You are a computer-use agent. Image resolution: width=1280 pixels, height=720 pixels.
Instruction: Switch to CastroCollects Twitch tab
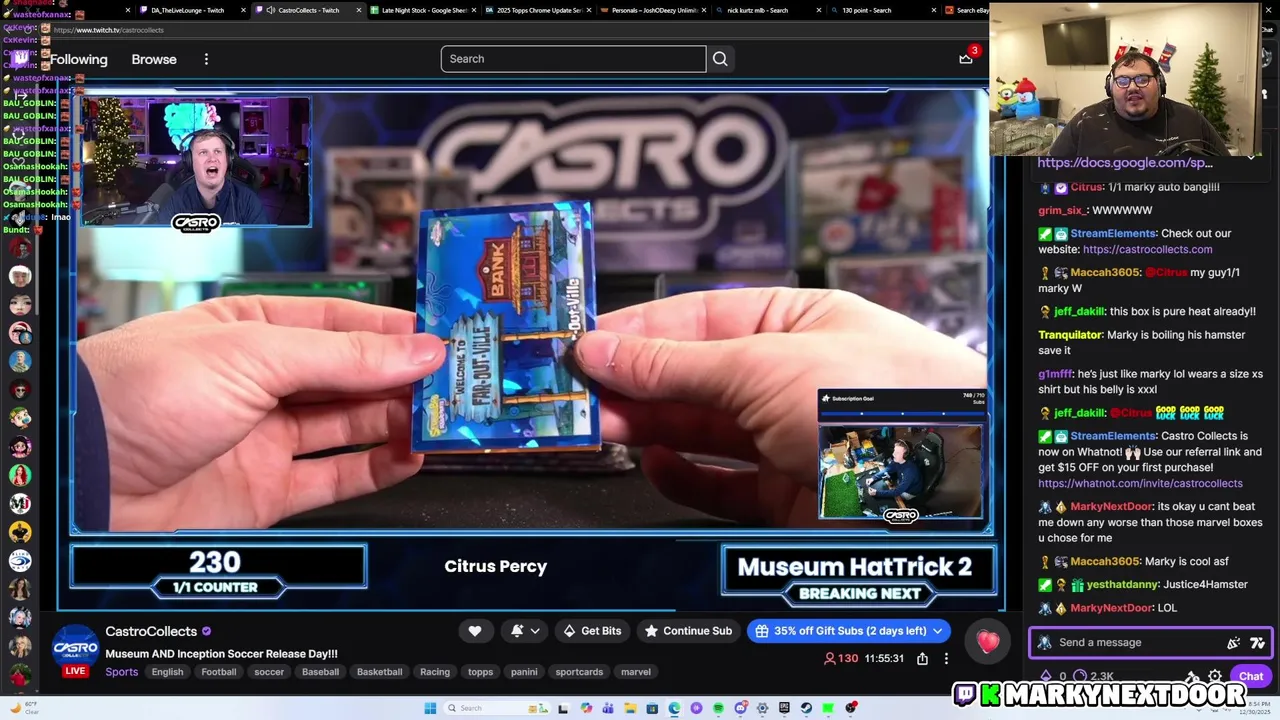tap(308, 10)
